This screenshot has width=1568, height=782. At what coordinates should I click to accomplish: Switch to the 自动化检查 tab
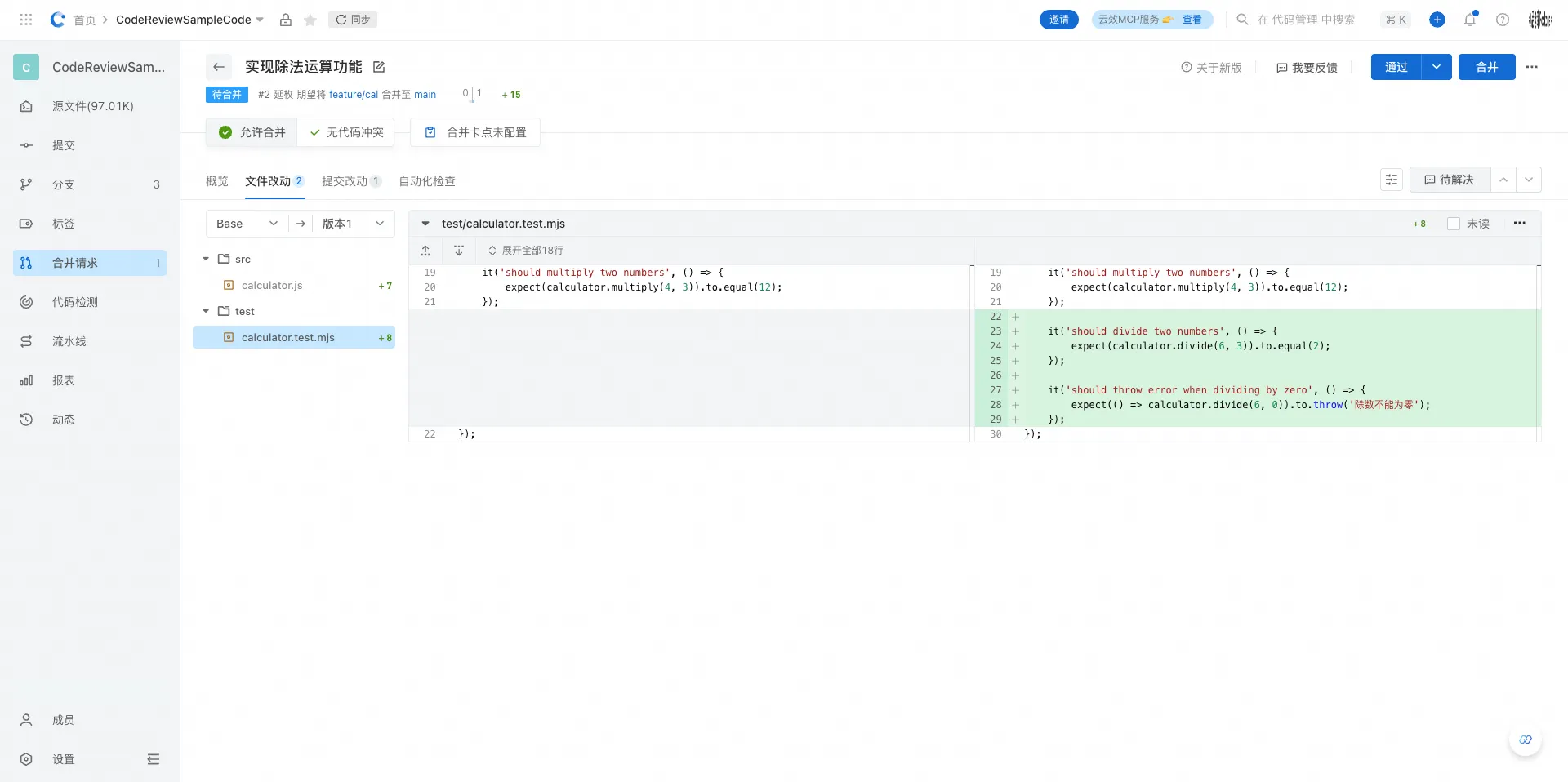pyautogui.click(x=427, y=181)
